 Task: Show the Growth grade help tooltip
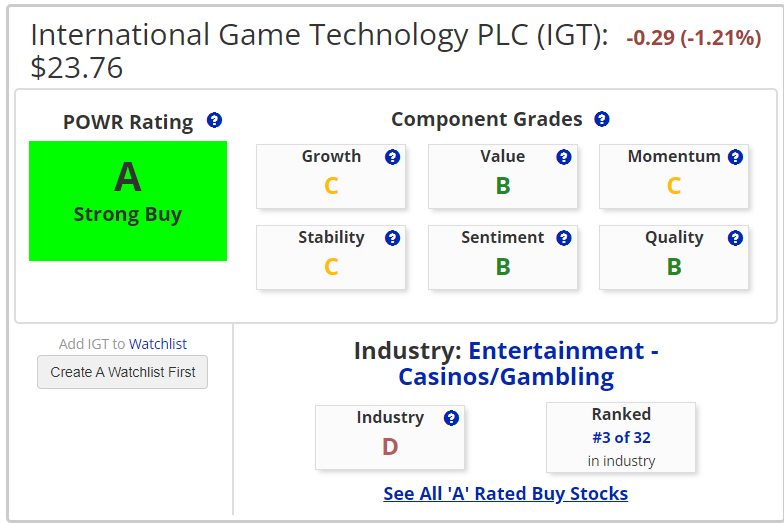[392, 157]
